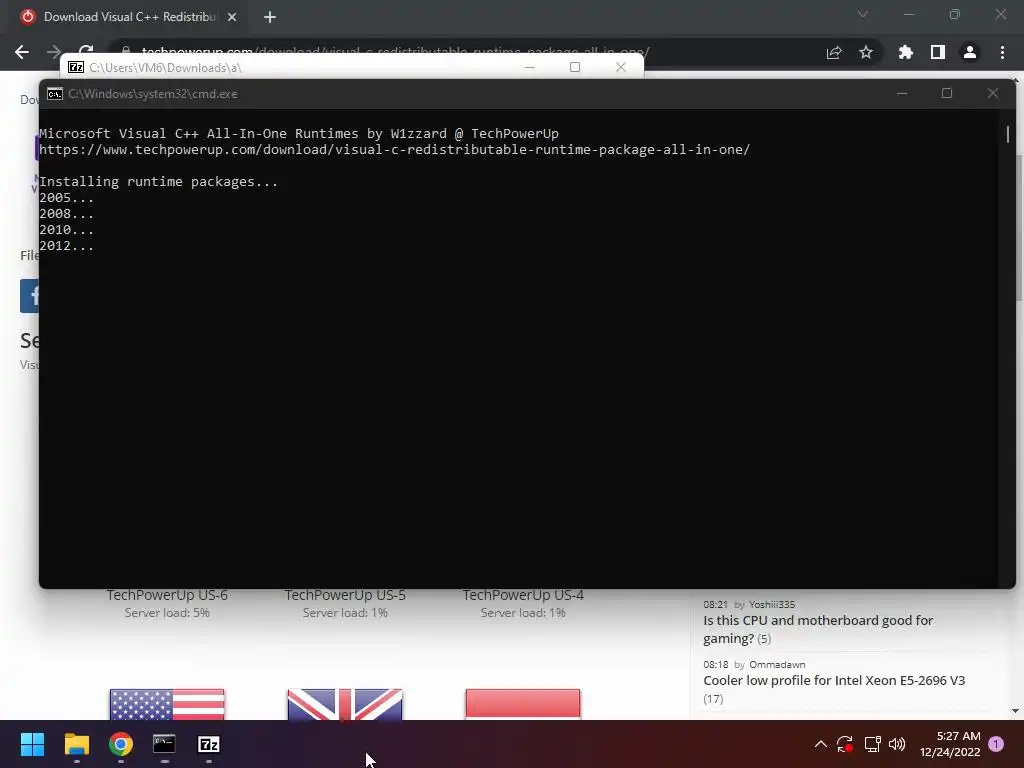Screen dimensions: 1024x768
Task: Switch to Command Prompt taskbar icon
Action: pyautogui.click(x=165, y=744)
